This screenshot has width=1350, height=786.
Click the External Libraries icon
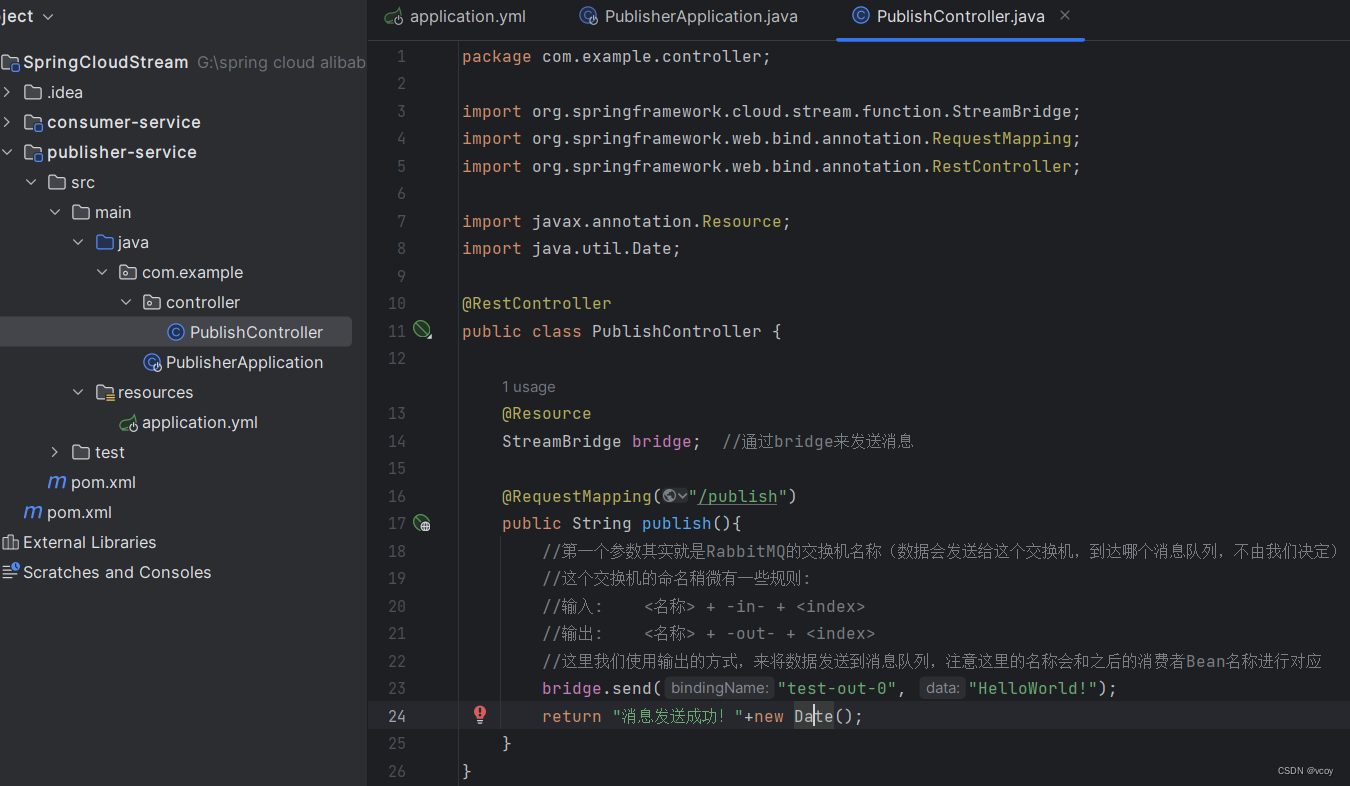[x=11, y=542]
